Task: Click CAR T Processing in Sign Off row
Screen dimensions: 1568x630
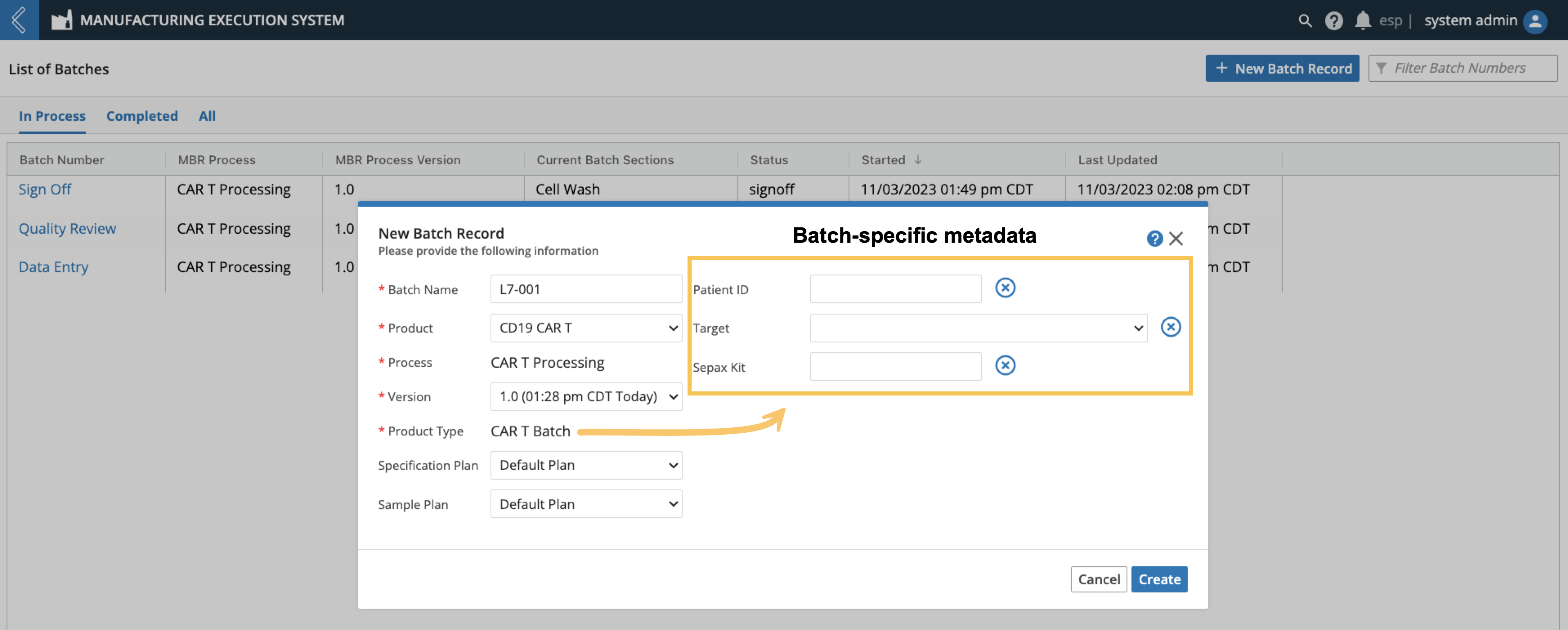Action: [x=234, y=189]
